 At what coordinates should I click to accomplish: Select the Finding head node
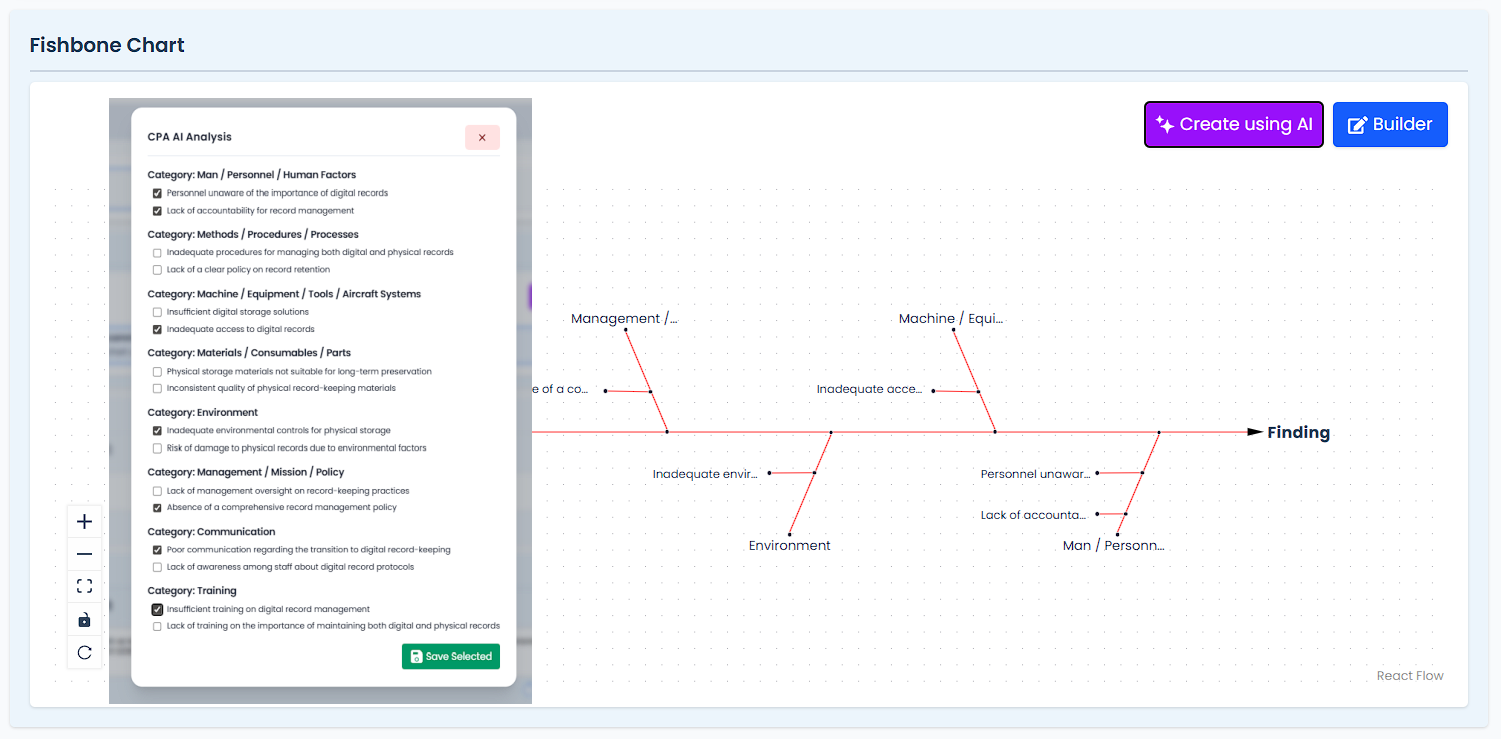[x=1298, y=432]
